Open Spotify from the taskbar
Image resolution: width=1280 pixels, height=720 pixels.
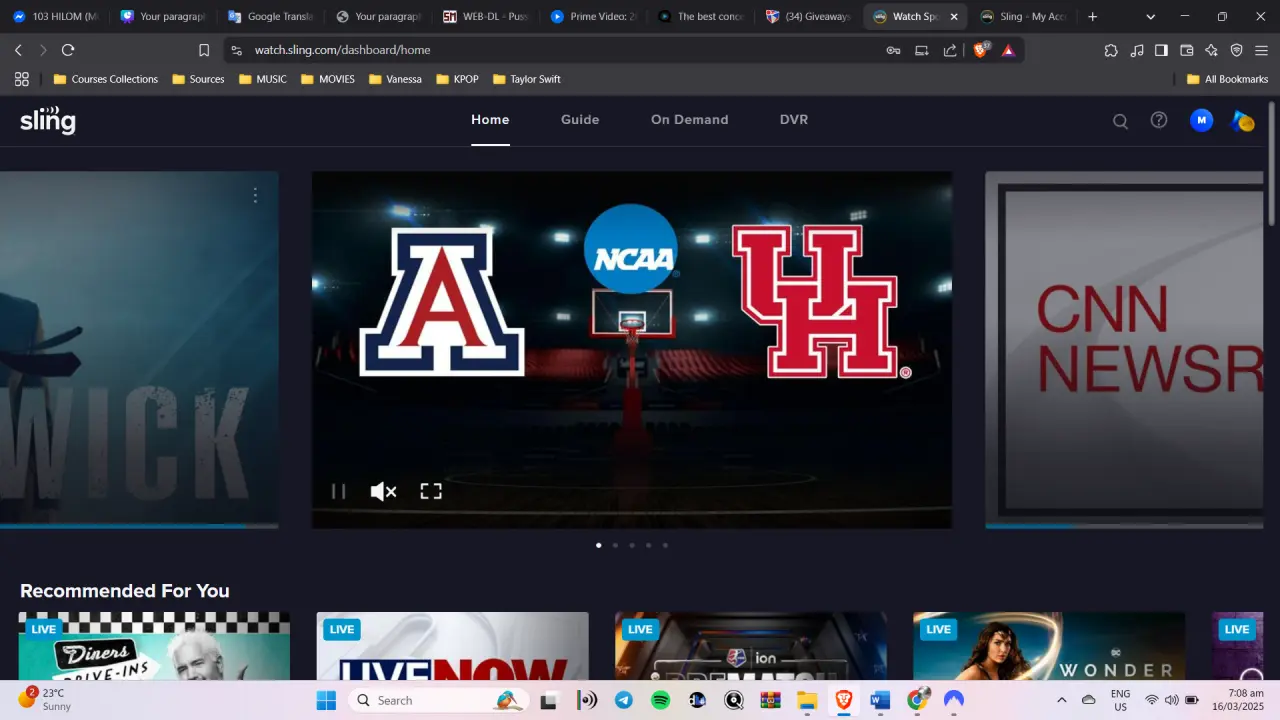[661, 700]
